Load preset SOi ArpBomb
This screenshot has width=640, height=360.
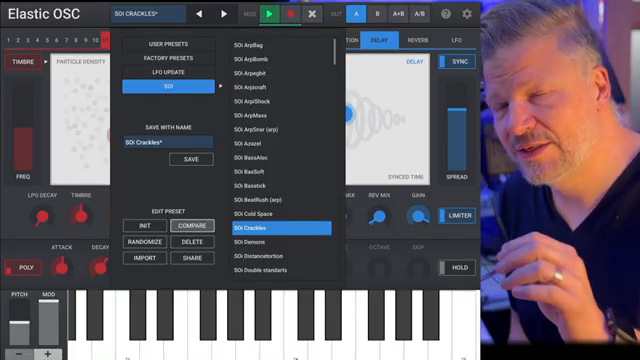coord(282,59)
